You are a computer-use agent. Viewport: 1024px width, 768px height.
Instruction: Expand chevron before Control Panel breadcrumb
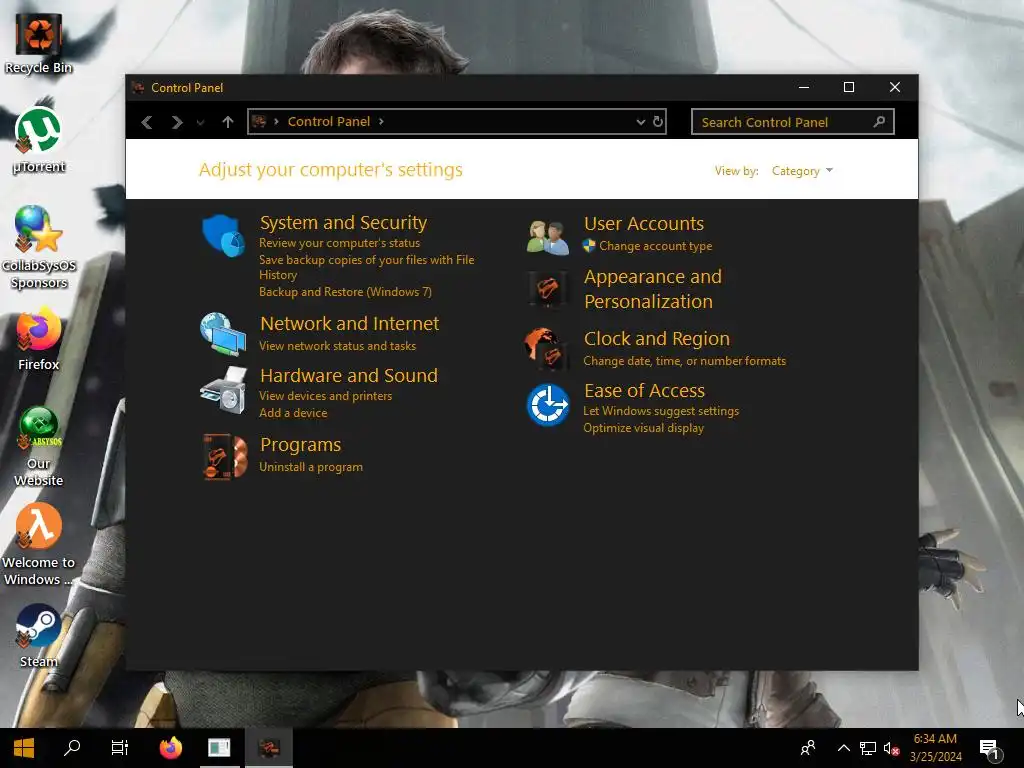click(x=276, y=121)
